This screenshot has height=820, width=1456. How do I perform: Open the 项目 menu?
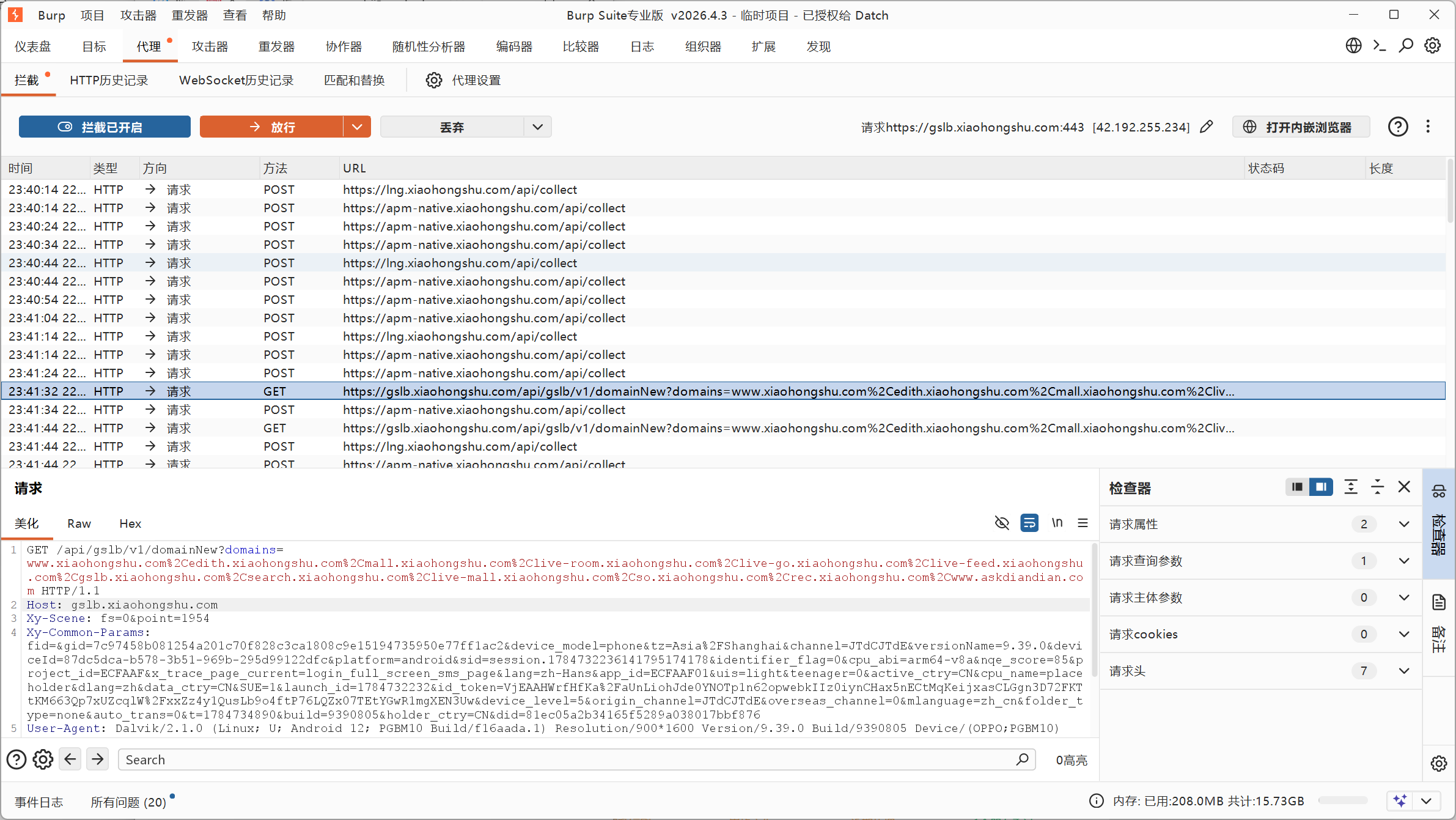coord(92,15)
